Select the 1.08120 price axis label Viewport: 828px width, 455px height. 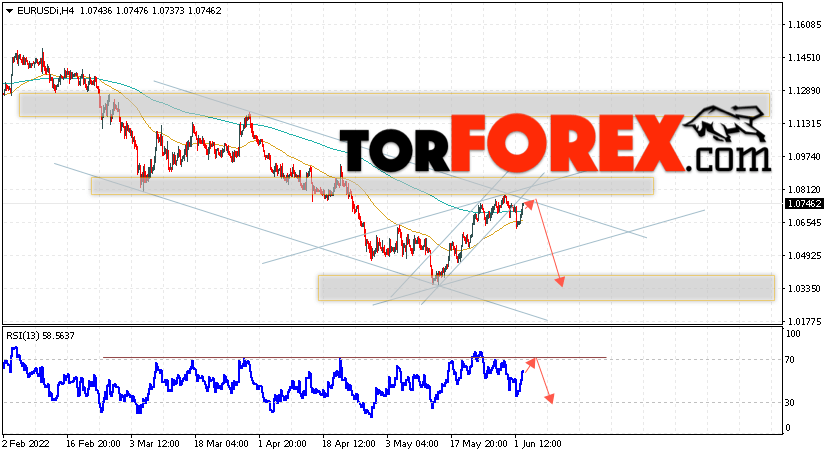click(x=804, y=189)
